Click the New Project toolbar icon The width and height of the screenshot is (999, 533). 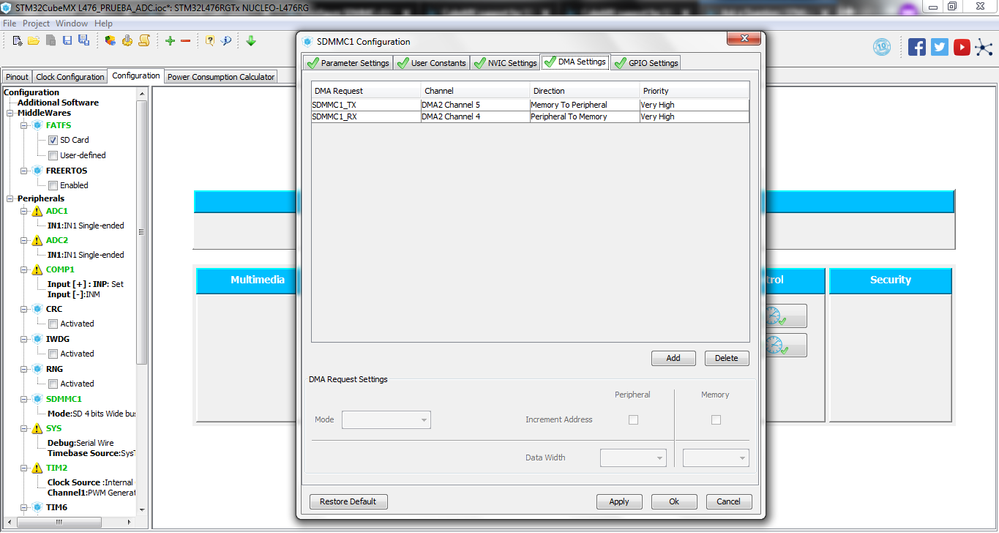[18, 41]
